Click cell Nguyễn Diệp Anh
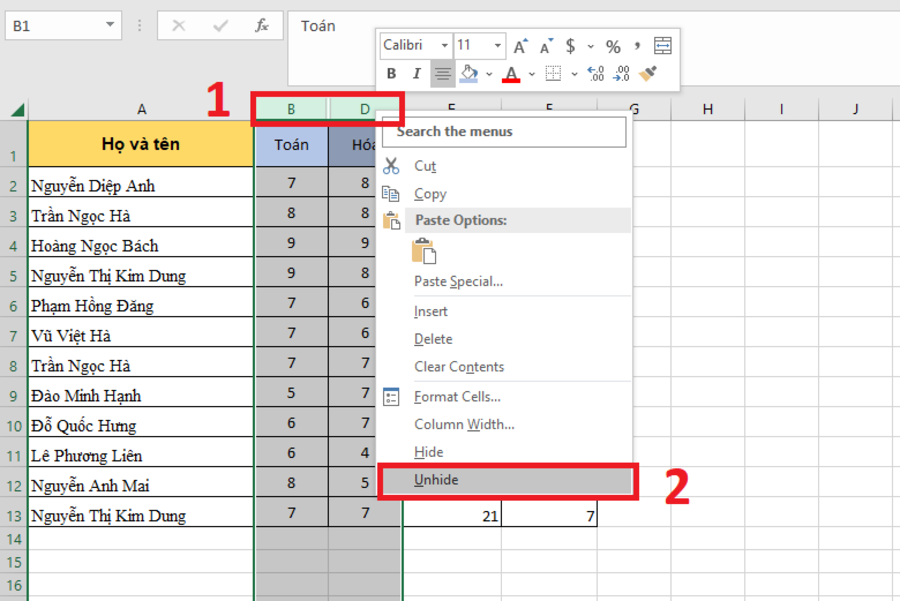Image resolution: width=900 pixels, height=601 pixels. 141,183
